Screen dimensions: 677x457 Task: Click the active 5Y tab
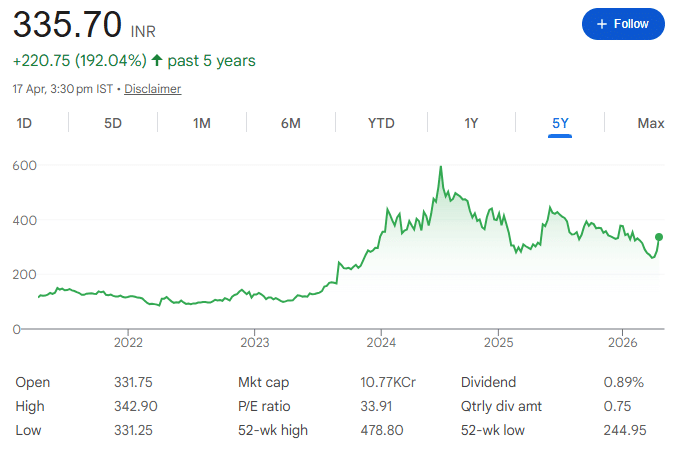click(560, 123)
